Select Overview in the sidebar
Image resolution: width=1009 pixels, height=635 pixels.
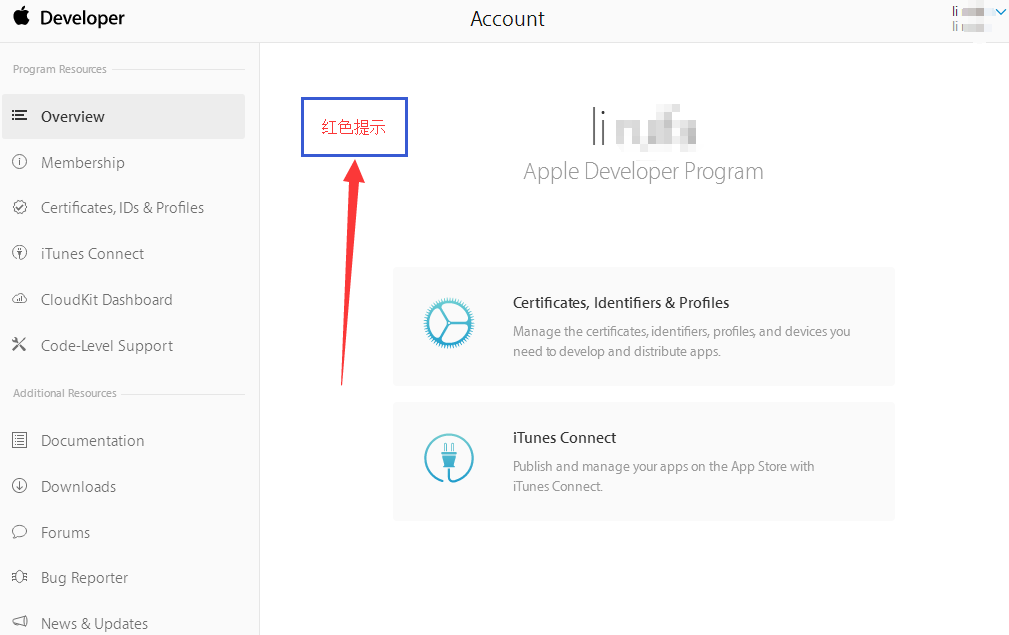pos(124,116)
